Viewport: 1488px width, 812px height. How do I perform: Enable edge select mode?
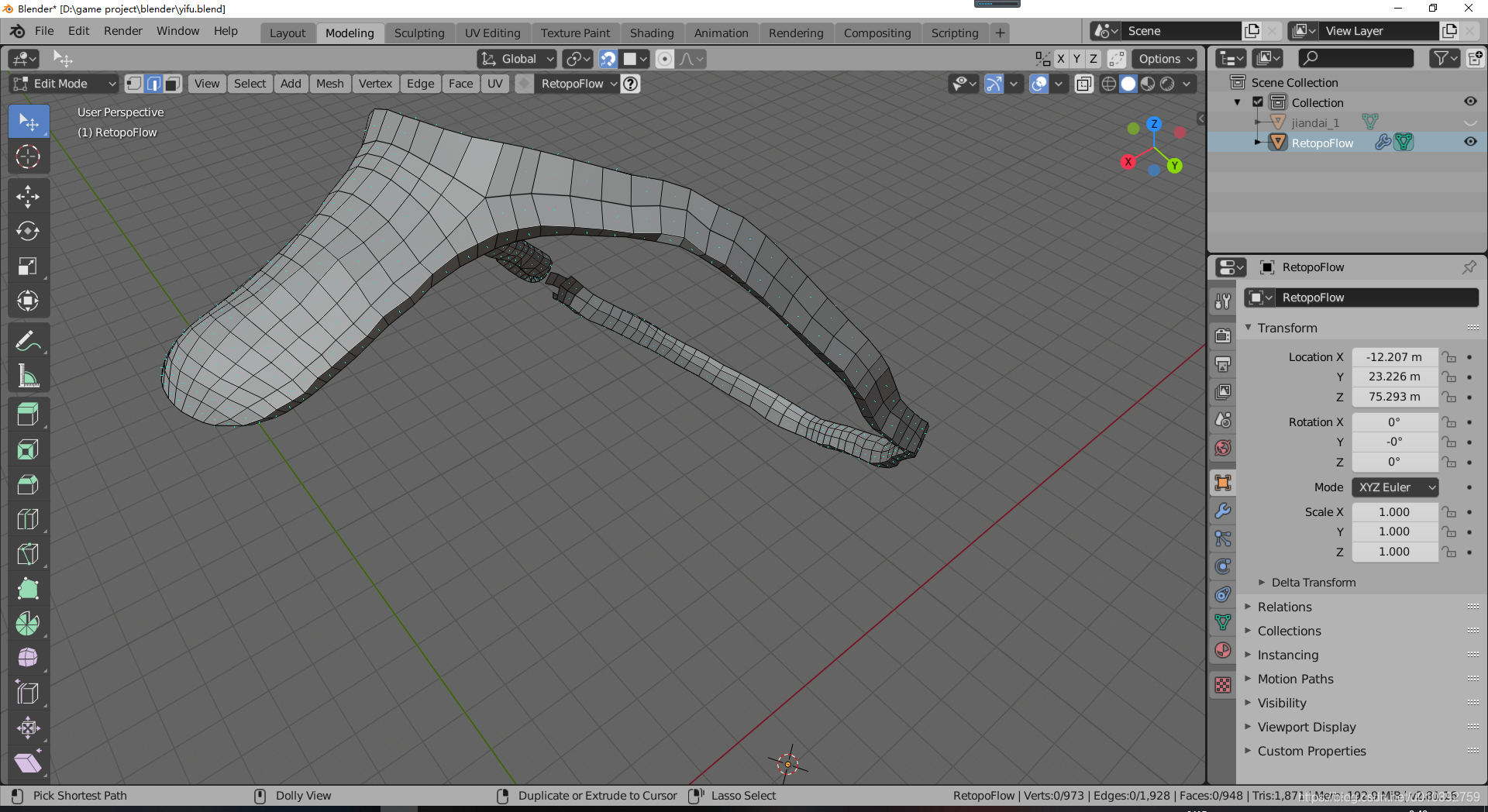153,84
